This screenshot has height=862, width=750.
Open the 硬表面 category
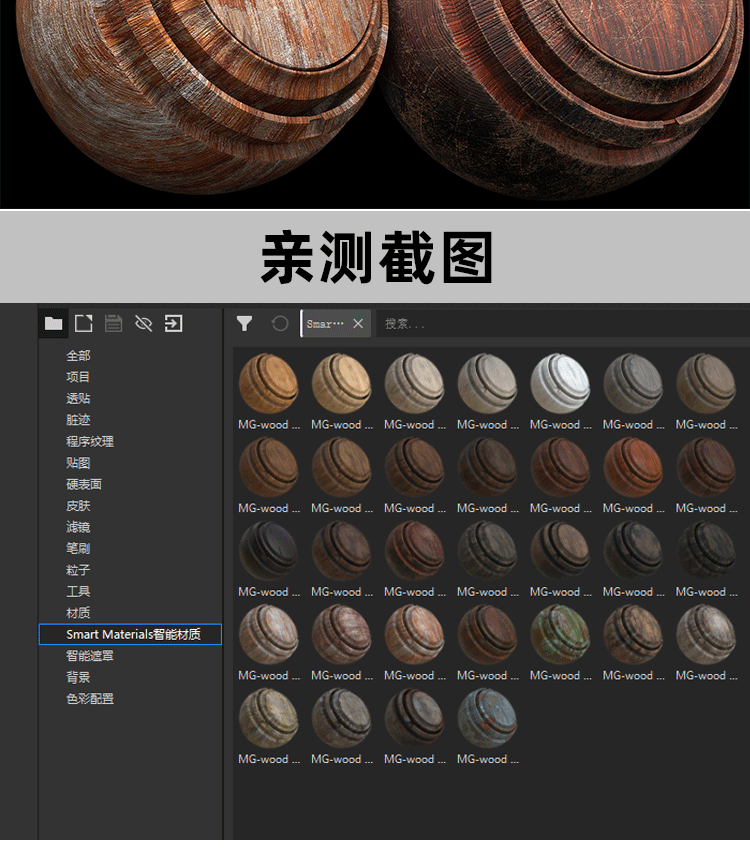click(84, 484)
